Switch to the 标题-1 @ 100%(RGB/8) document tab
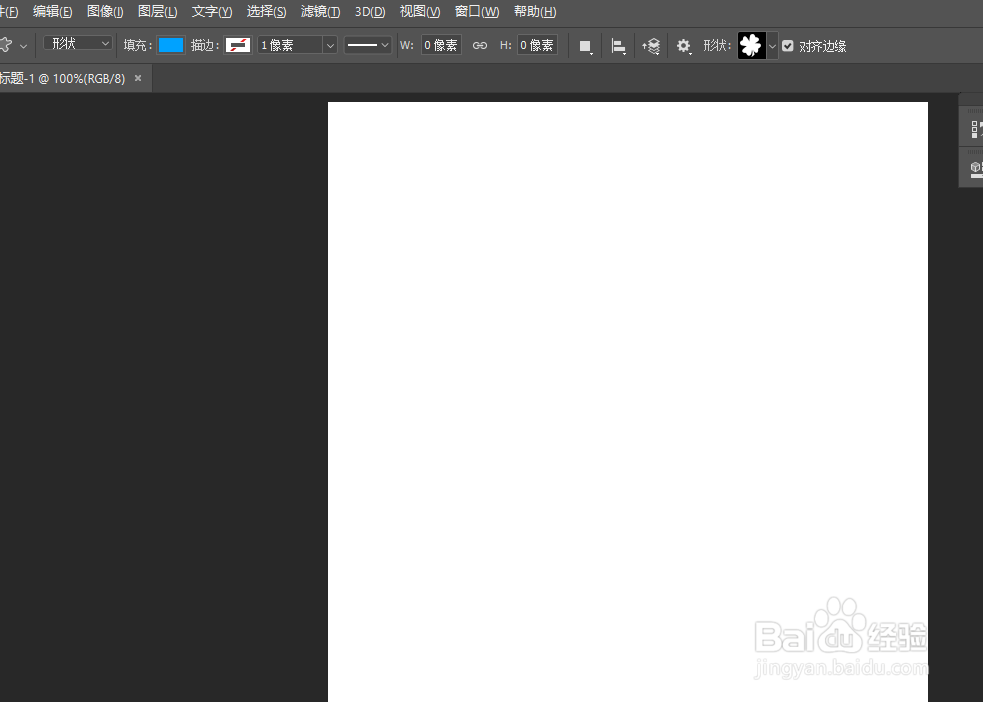Screen dimensions: 983x702 pos(63,79)
